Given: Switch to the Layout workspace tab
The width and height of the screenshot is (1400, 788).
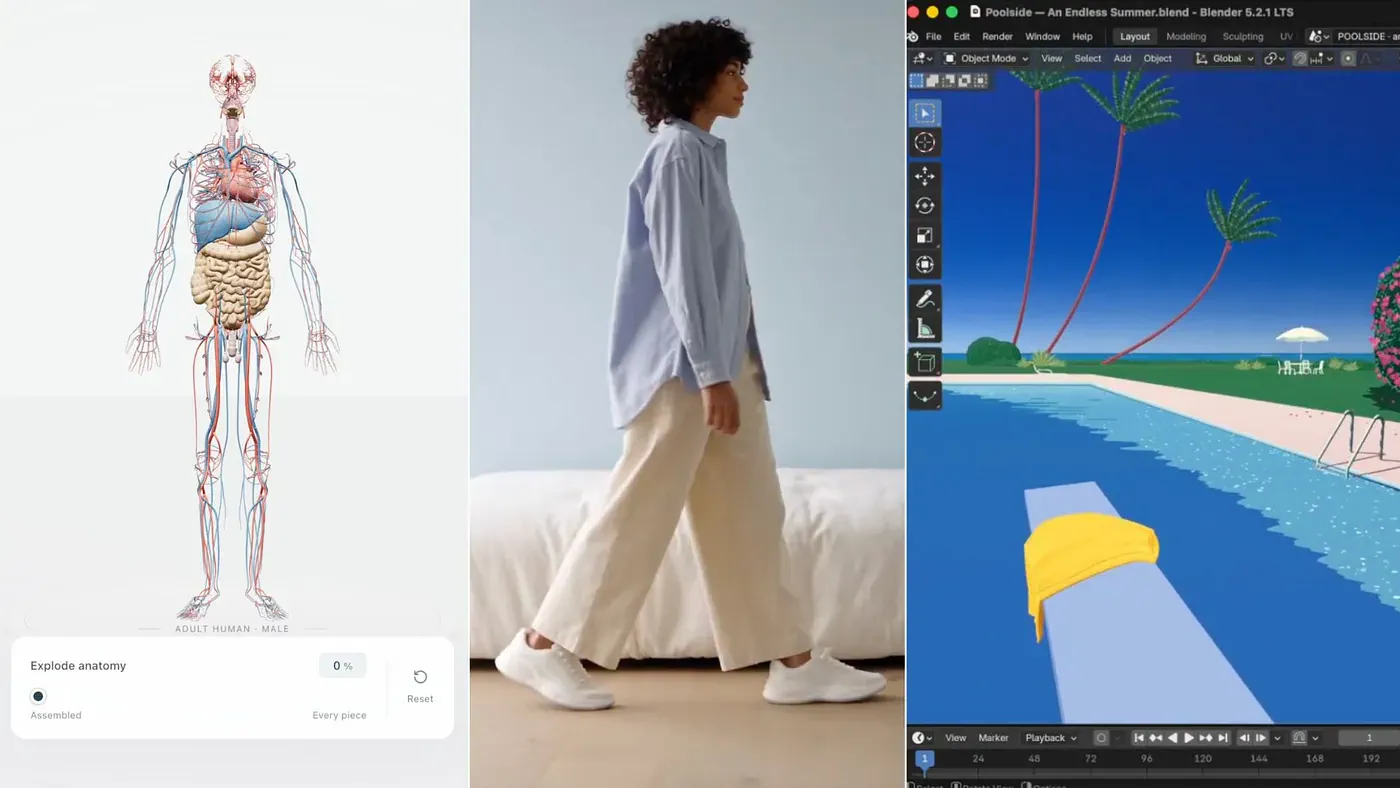Looking at the screenshot, I should 1135,37.
